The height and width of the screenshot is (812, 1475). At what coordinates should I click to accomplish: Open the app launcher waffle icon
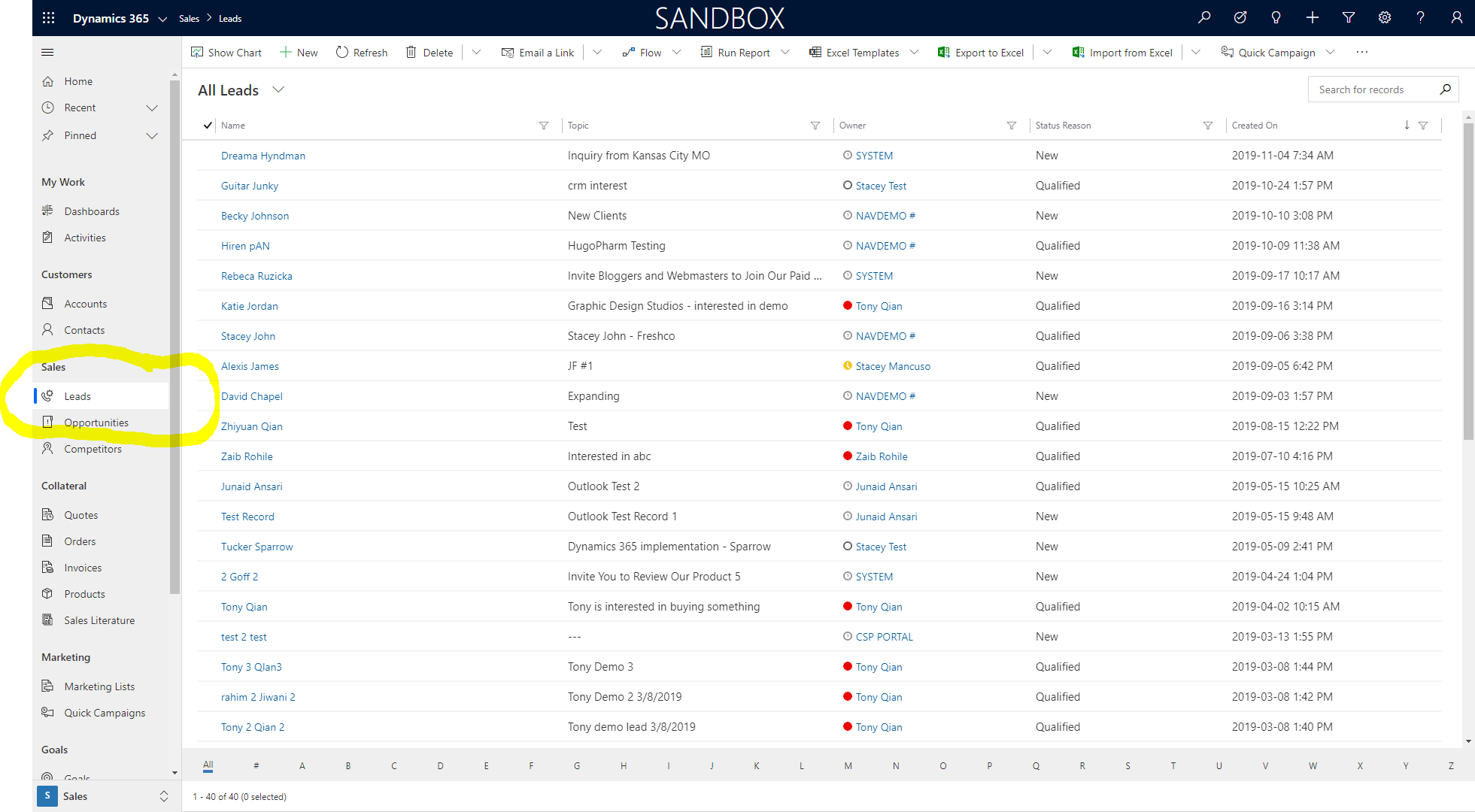48,18
